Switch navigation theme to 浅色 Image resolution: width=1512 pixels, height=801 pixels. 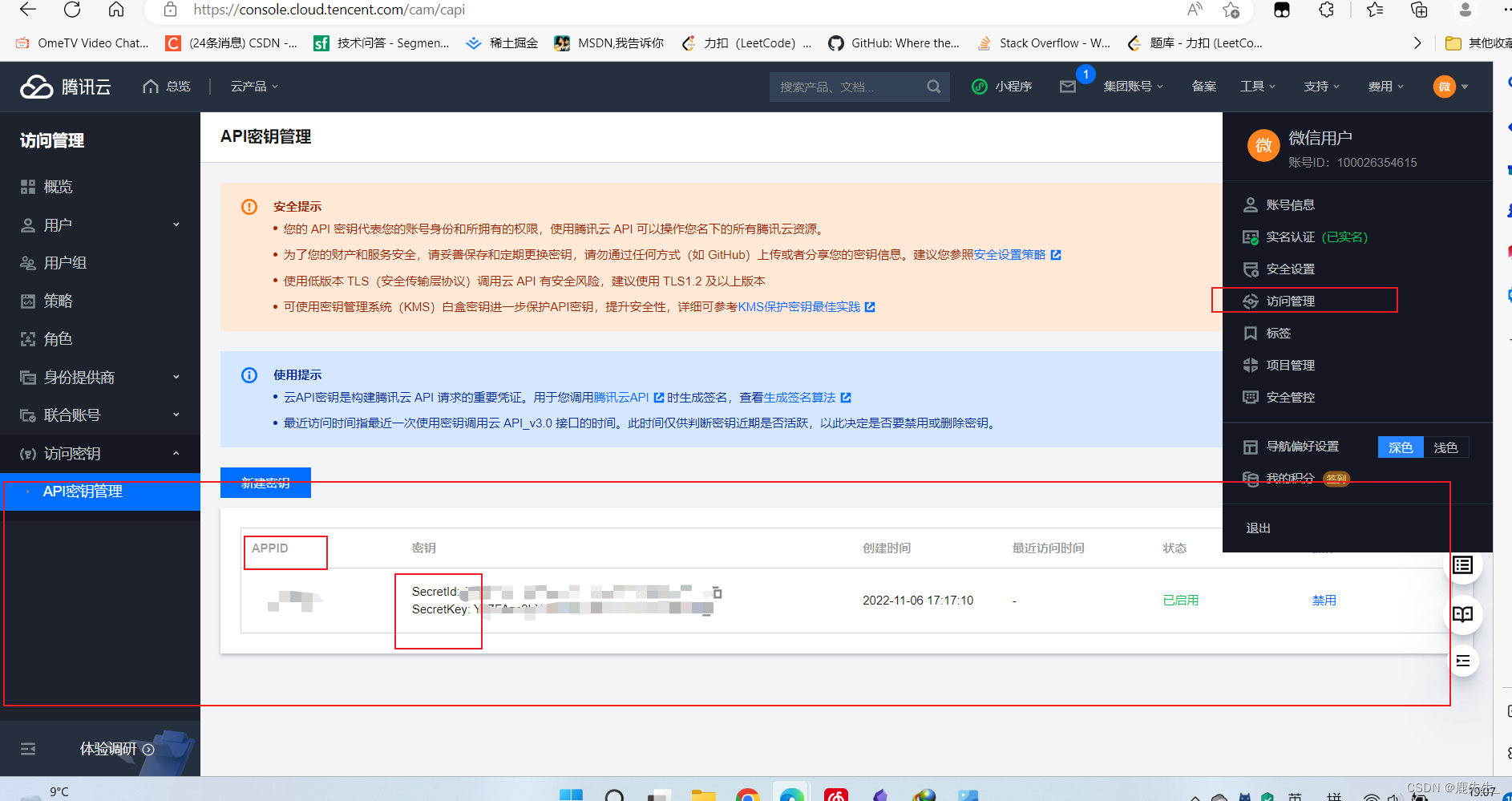click(1445, 447)
